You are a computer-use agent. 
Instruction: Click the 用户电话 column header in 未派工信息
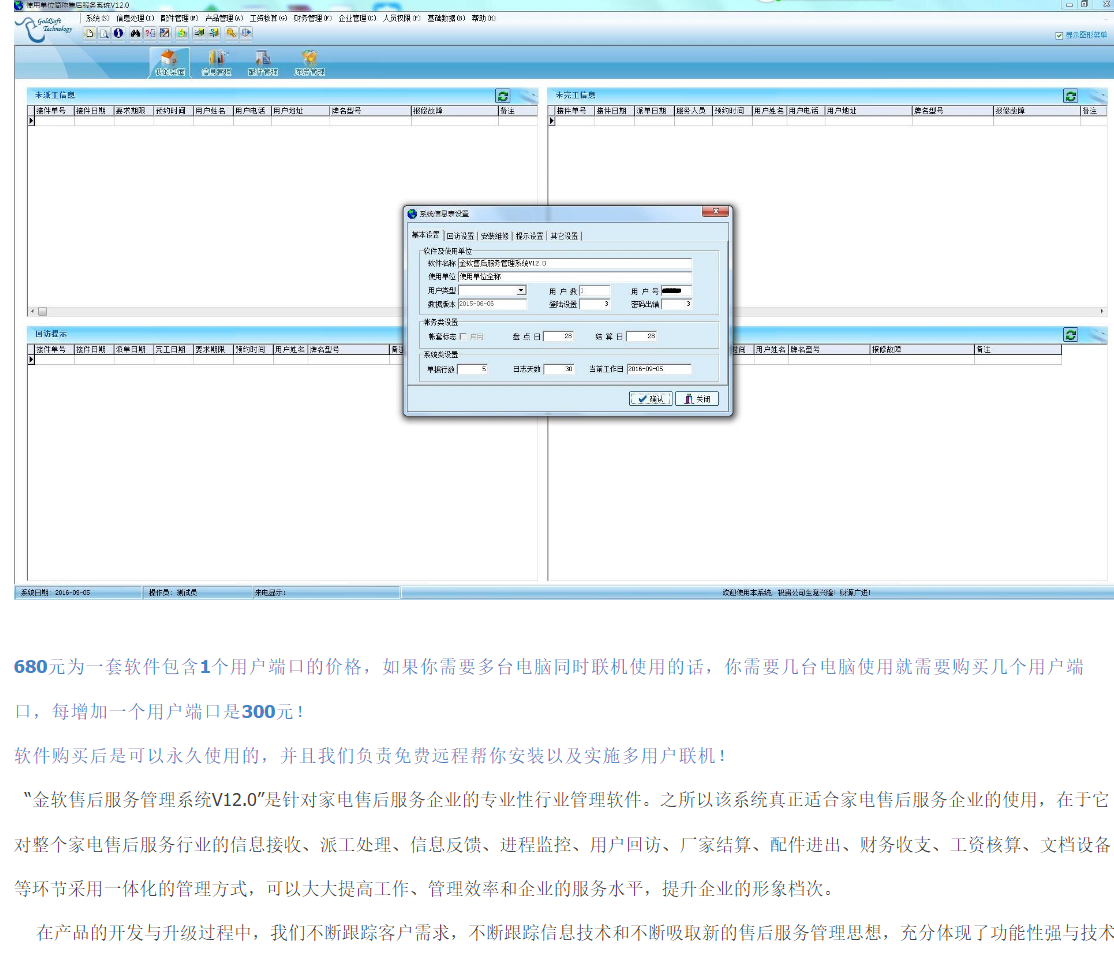pos(252,112)
